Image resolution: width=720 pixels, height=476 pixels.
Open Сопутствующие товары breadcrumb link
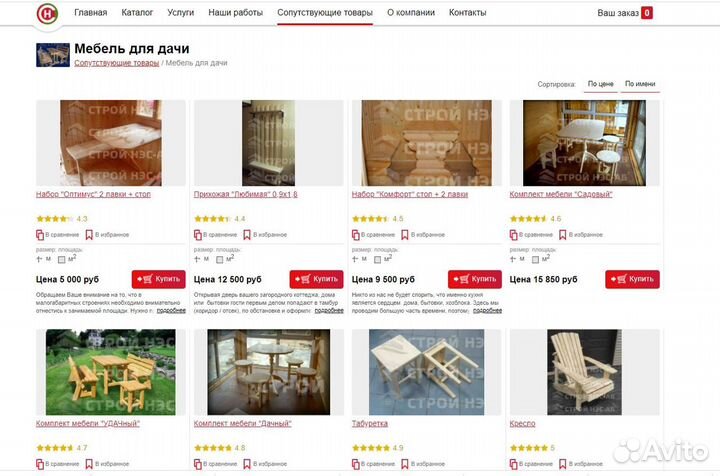click(x=117, y=63)
